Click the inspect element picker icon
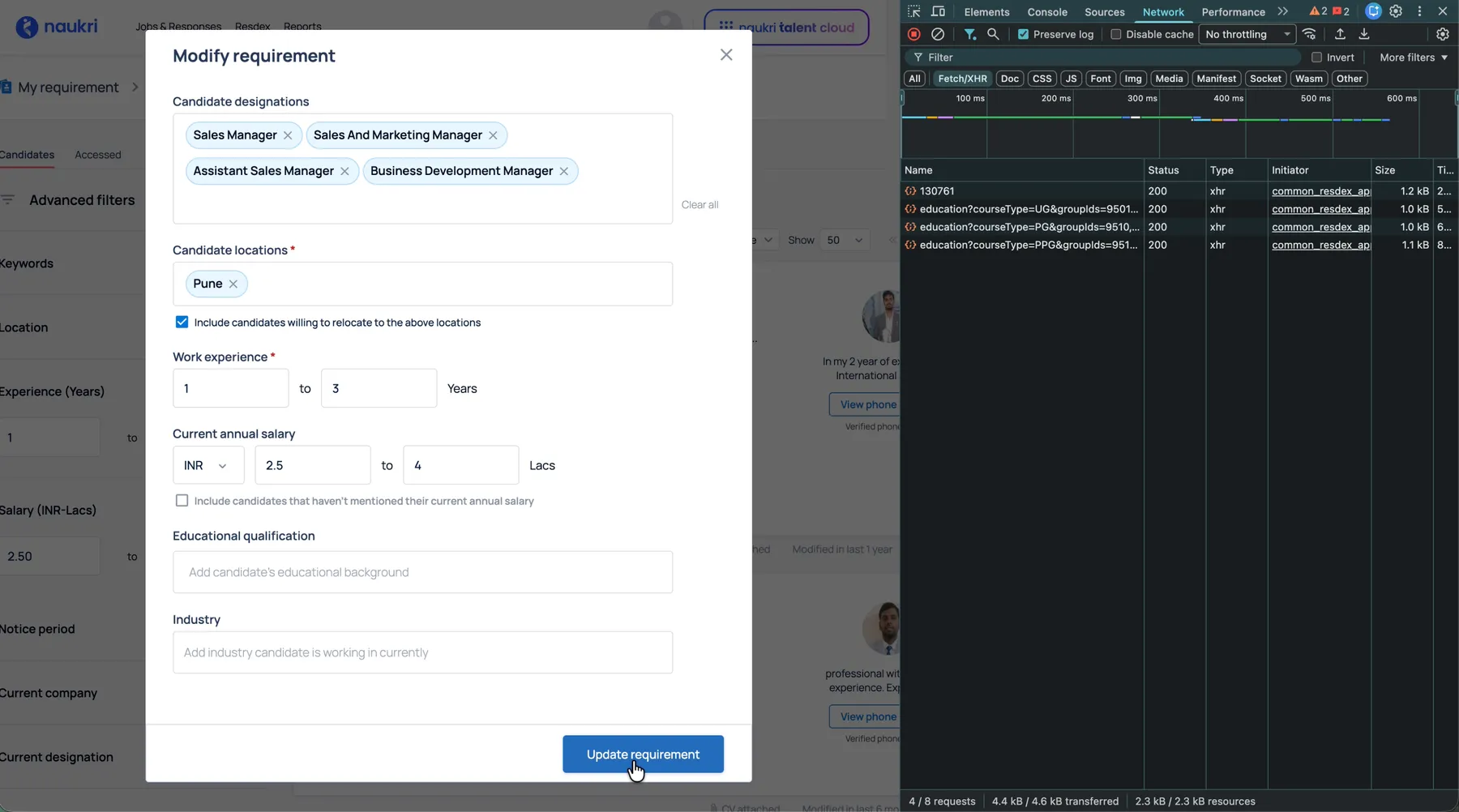The image size is (1459, 812). (x=914, y=11)
